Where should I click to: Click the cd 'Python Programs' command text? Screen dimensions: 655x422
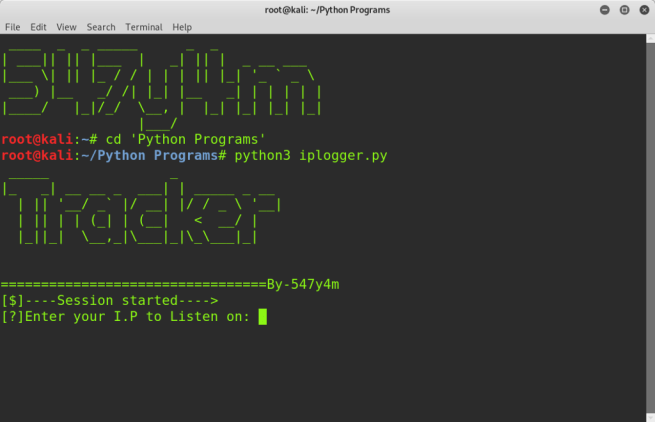185,139
